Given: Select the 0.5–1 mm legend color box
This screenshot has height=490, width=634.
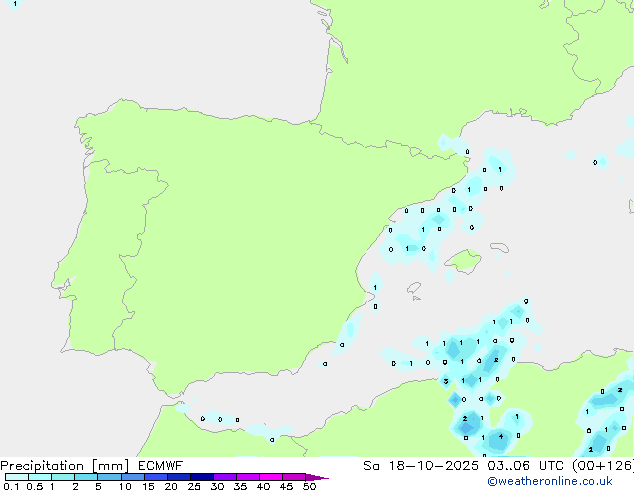Looking at the screenshot, I should 40,477.
